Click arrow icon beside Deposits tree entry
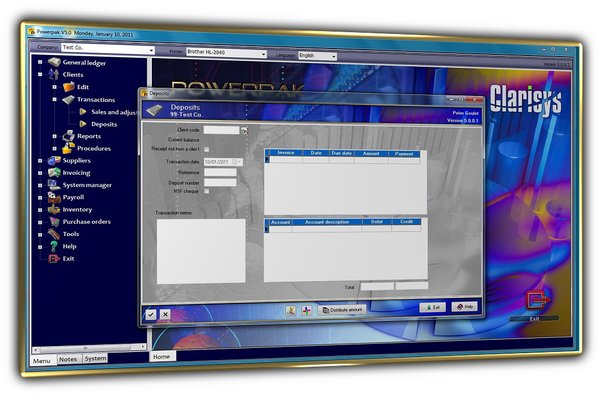This screenshot has width=600, height=400. click(x=83, y=124)
